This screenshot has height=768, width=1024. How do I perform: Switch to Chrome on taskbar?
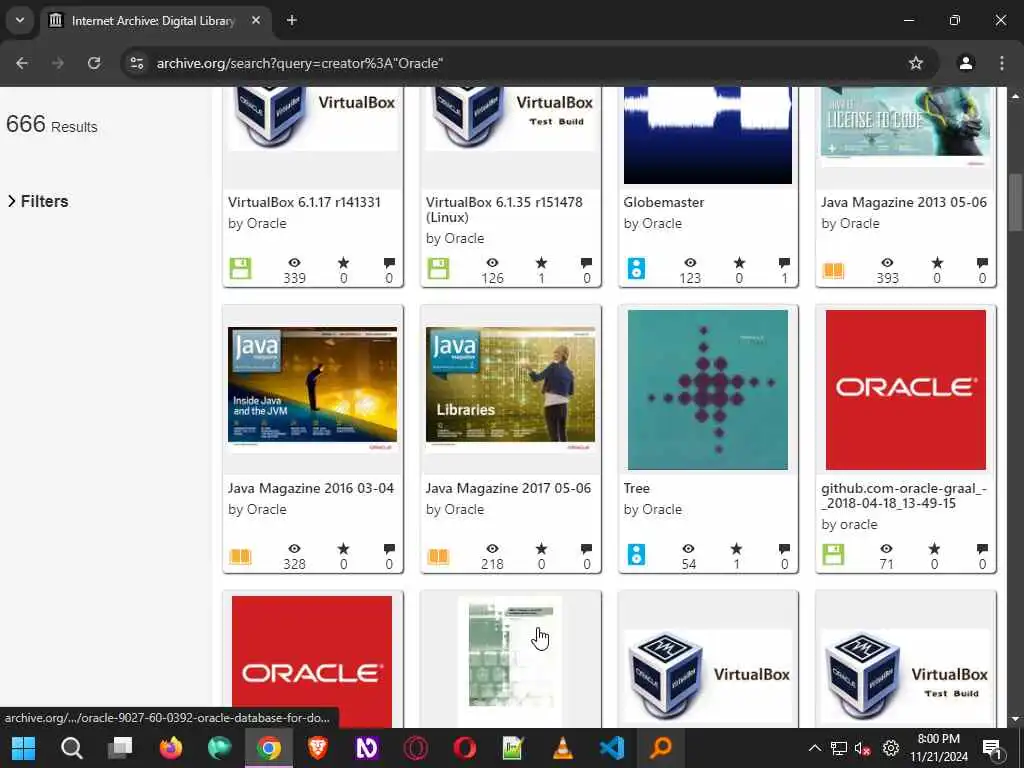268,748
